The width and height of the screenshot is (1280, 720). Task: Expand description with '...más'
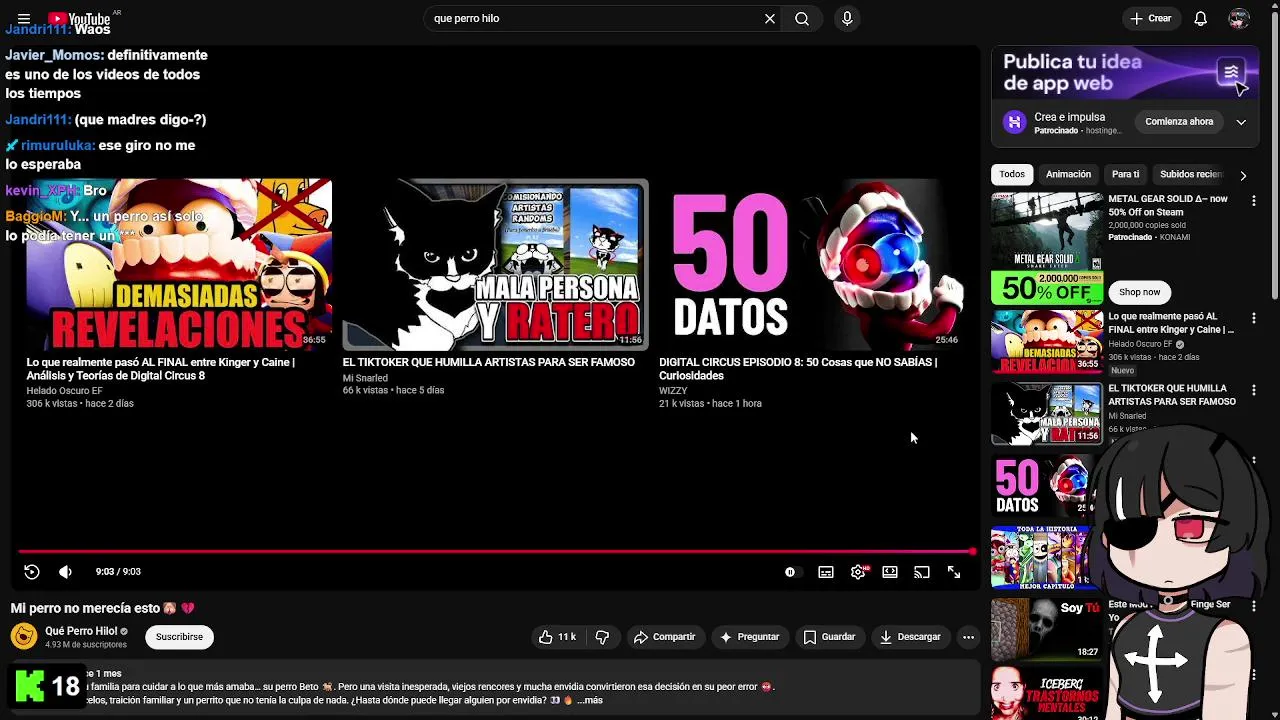point(590,700)
